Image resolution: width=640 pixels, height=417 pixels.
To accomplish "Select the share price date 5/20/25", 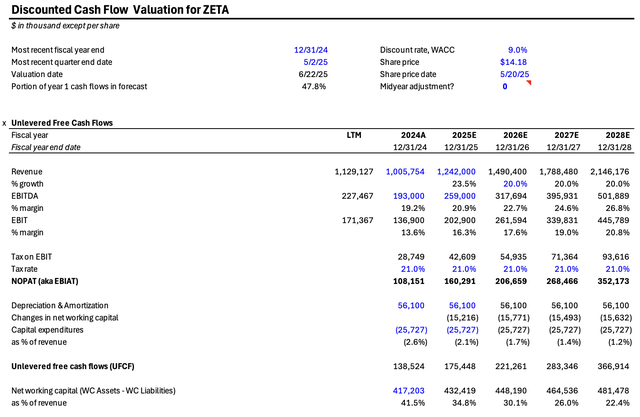I will tap(514, 74).
